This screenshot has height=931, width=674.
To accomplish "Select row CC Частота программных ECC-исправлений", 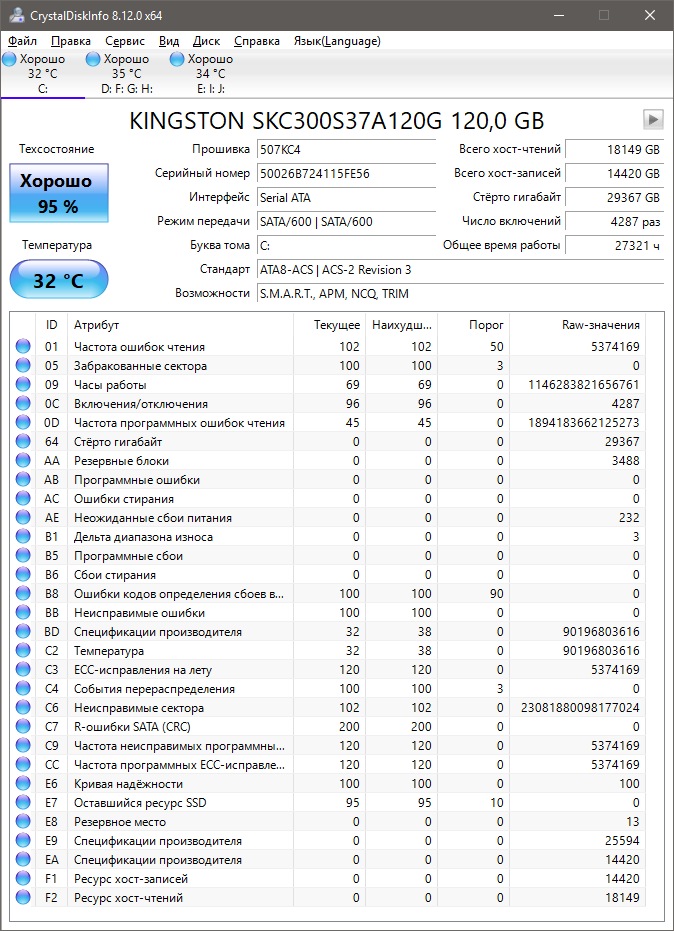I will 328,765.
